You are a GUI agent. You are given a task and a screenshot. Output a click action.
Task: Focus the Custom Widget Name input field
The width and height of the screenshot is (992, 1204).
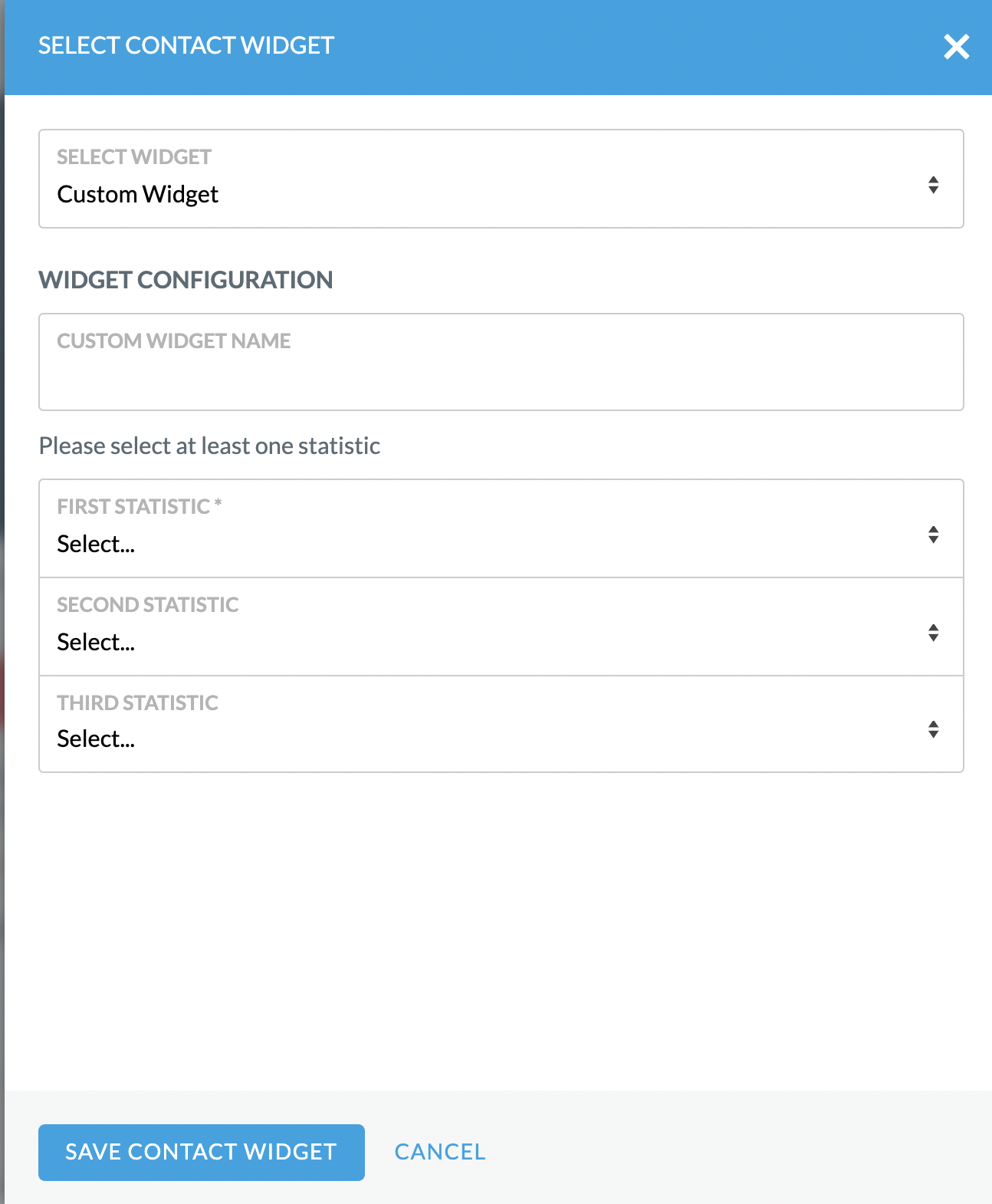tap(501, 362)
